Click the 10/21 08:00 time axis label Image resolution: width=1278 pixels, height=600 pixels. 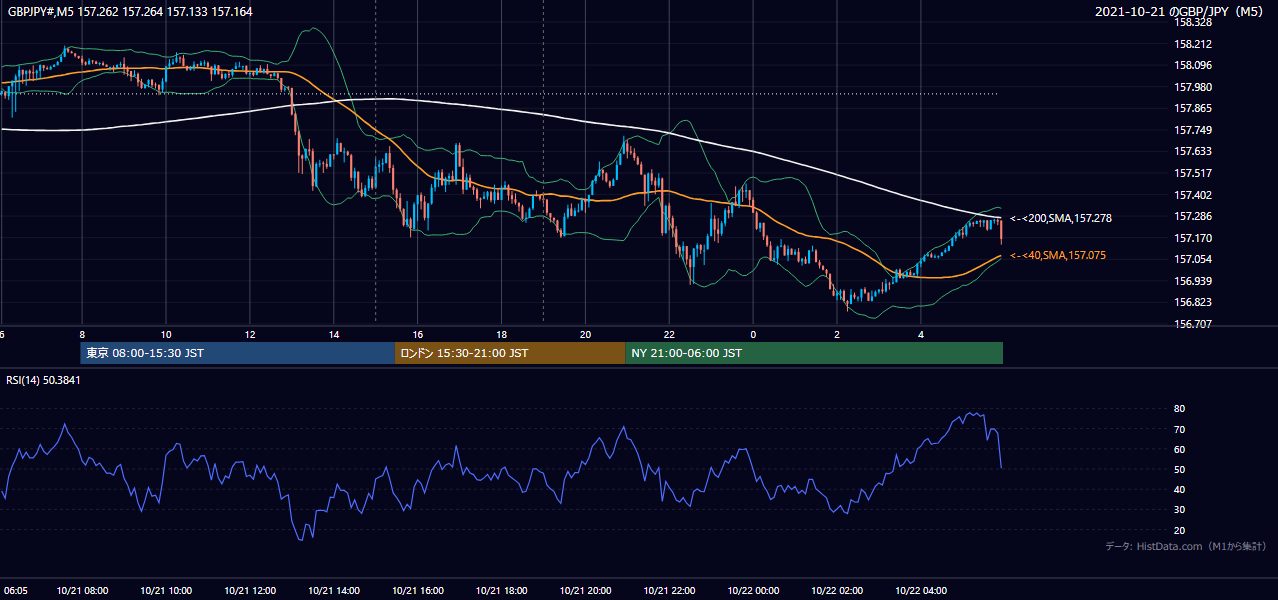click(82, 591)
